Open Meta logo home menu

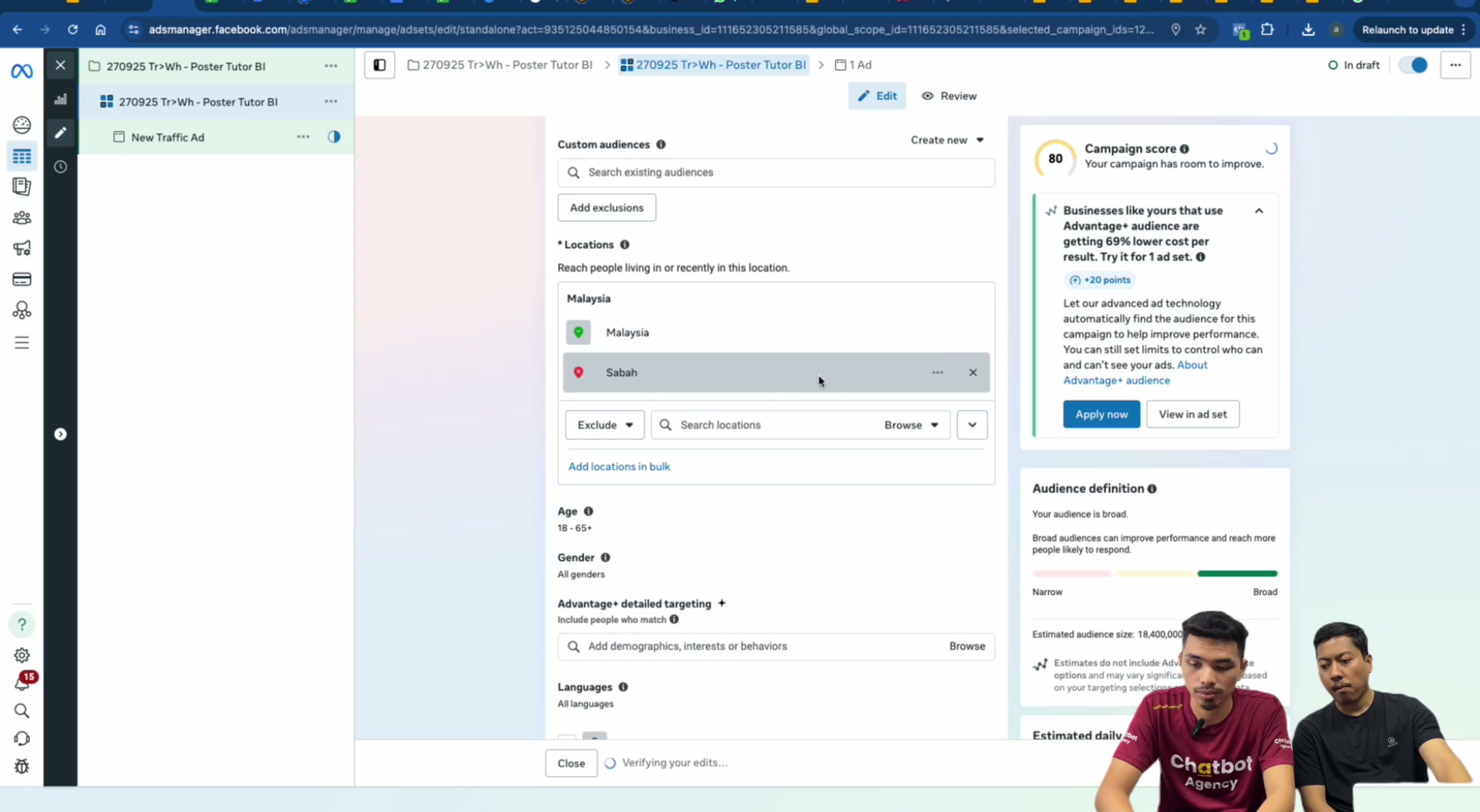coord(22,71)
